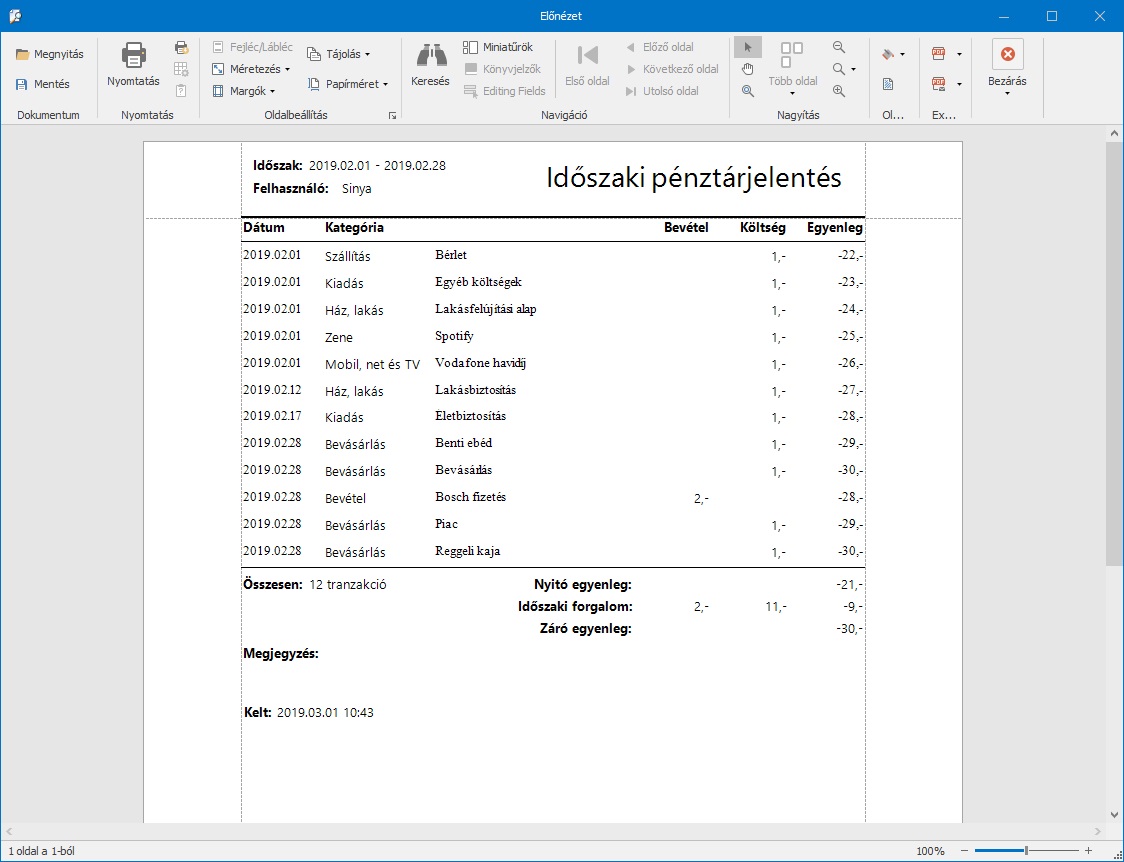Click the Mentés save button

[43, 84]
